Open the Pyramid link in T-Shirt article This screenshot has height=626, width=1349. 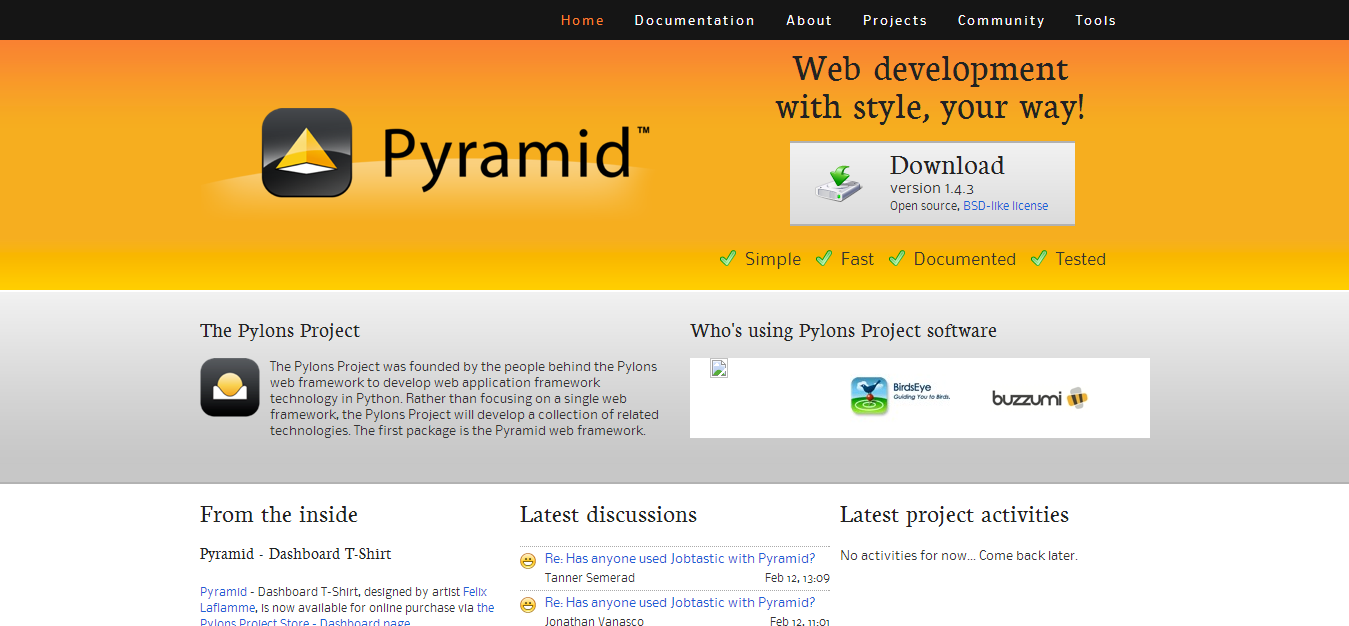tap(223, 592)
